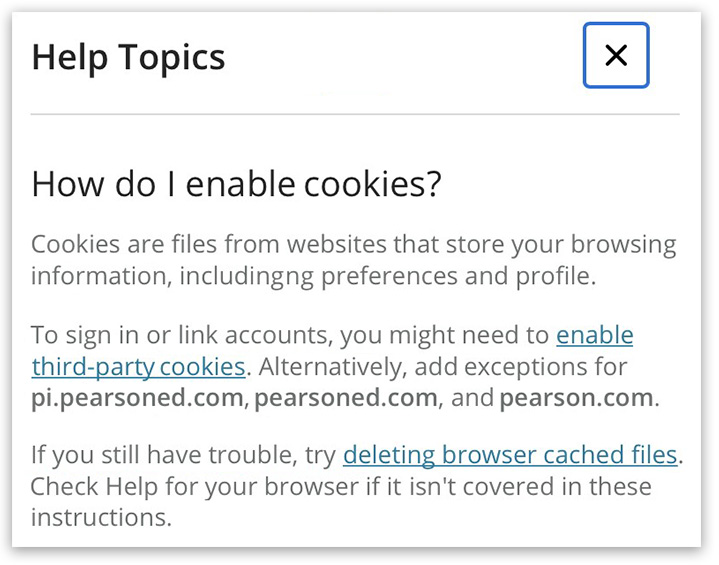The height and width of the screenshot is (565, 719).
Task: Click the bold pi.pearsoned.com domain text
Action: pyautogui.click(x=137, y=399)
